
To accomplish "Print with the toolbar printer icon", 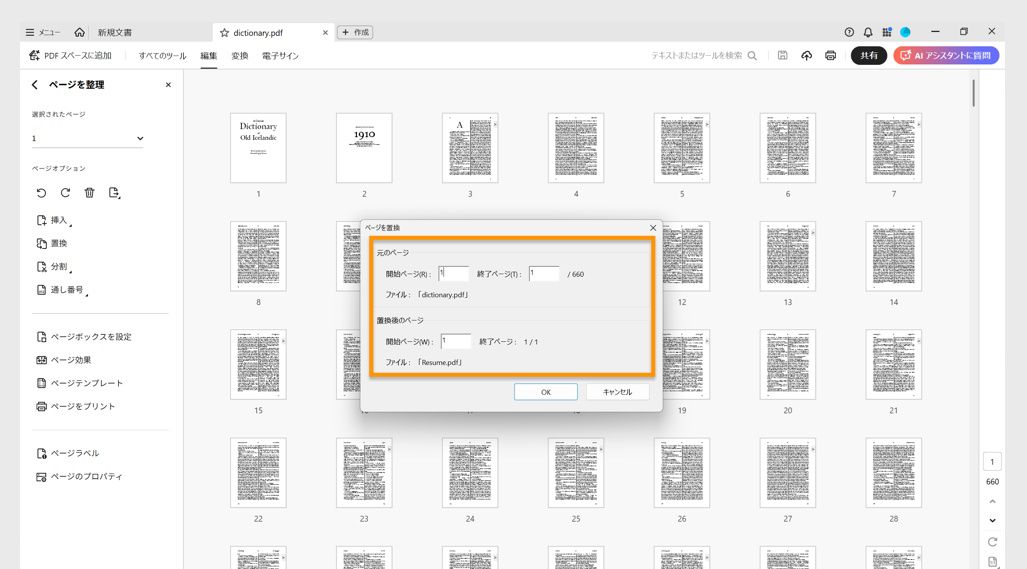I will pyautogui.click(x=831, y=56).
